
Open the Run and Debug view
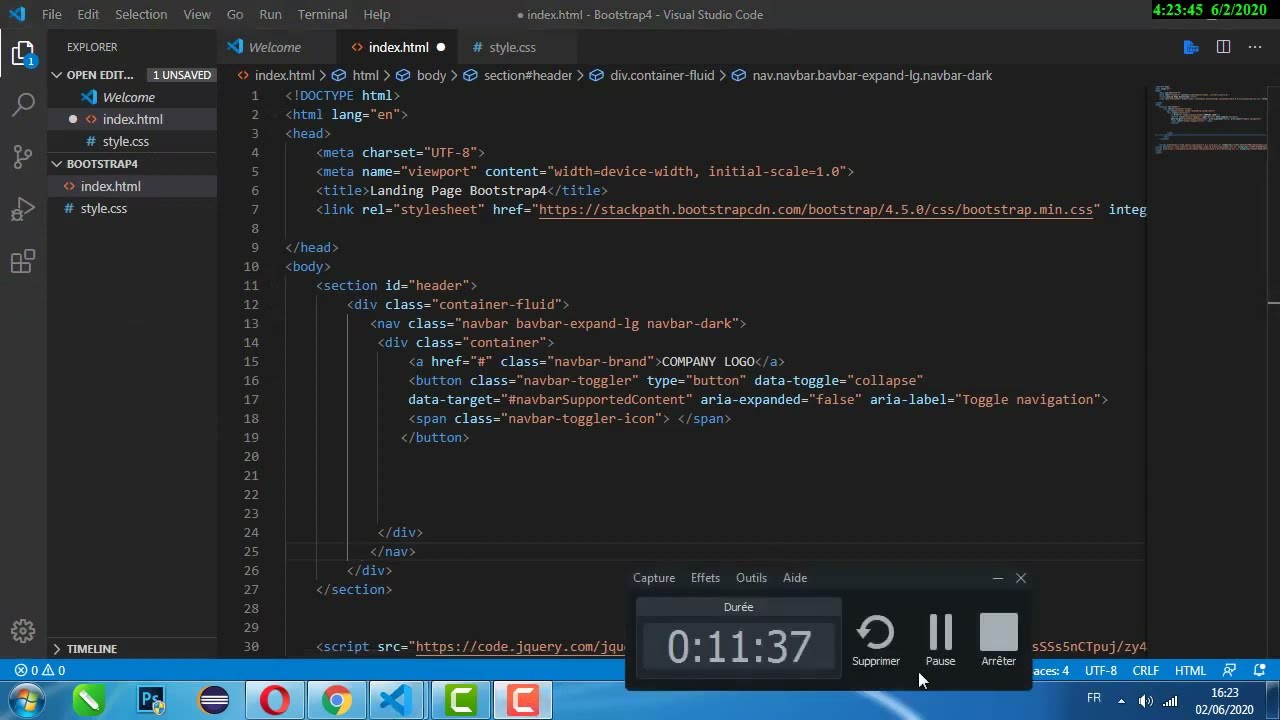click(23, 210)
